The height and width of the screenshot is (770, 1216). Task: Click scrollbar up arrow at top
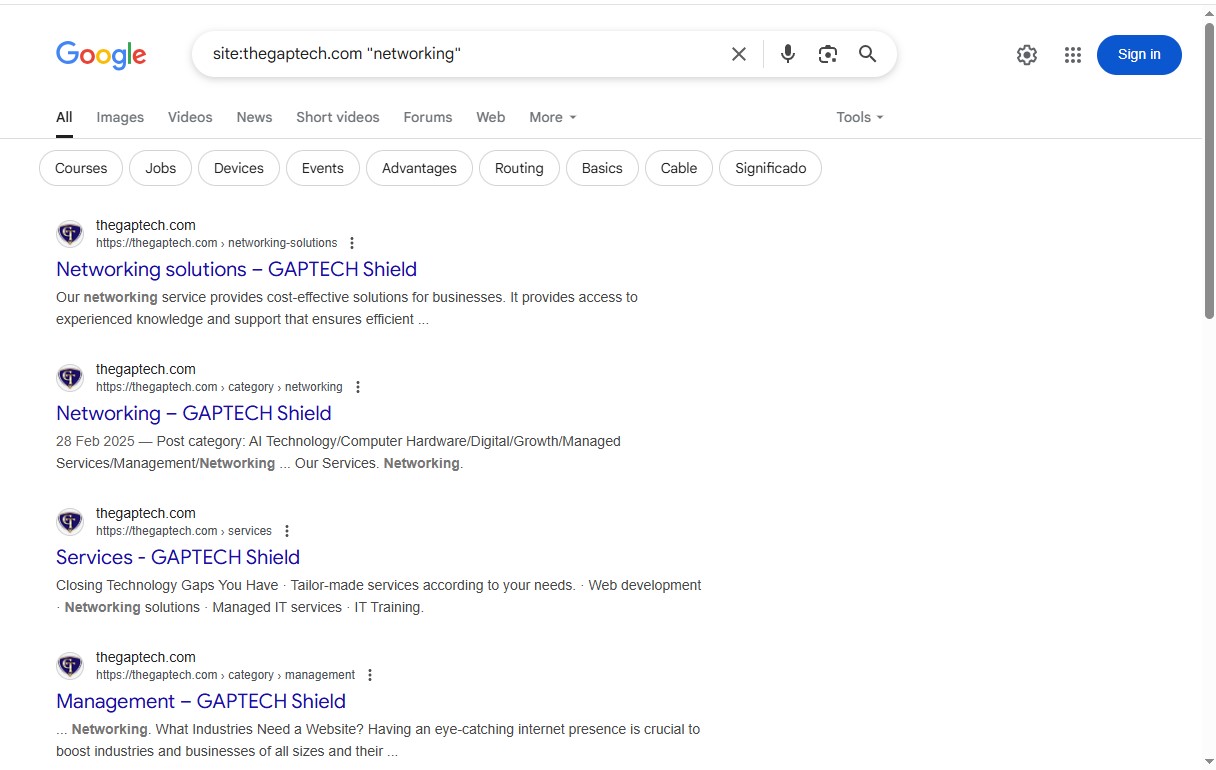1209,13
